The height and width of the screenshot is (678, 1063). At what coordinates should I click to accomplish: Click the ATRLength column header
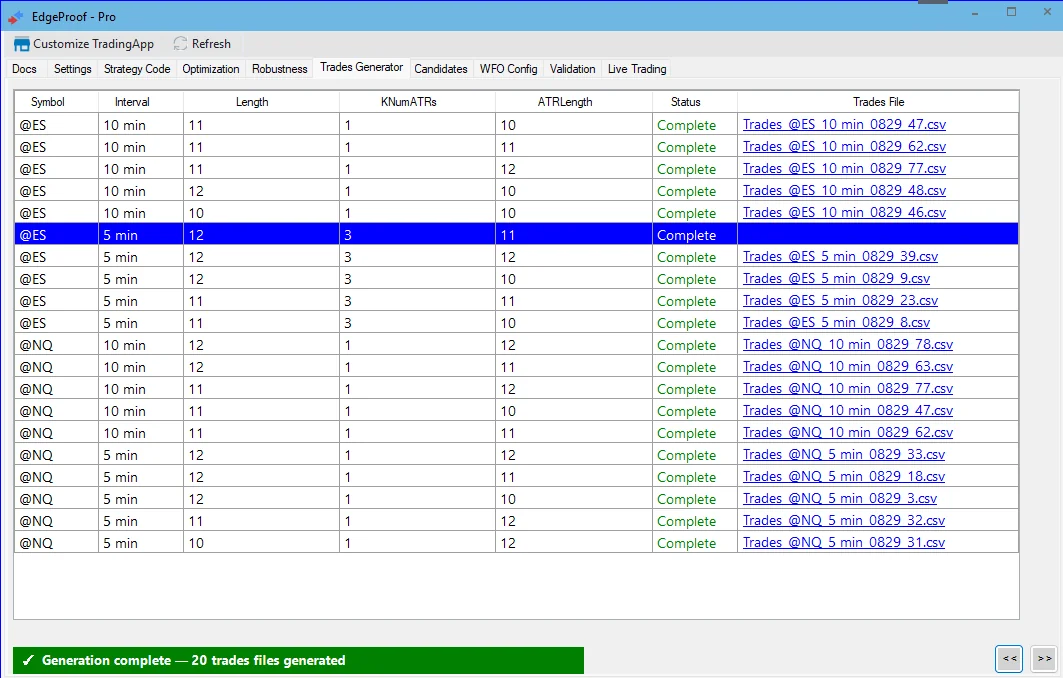[574, 102]
